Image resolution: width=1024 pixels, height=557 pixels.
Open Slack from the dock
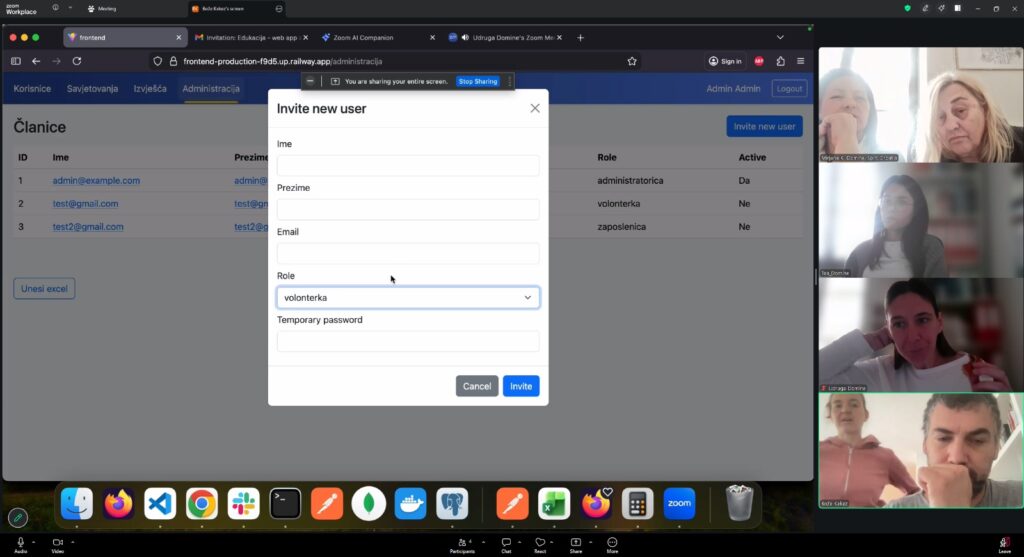243,503
